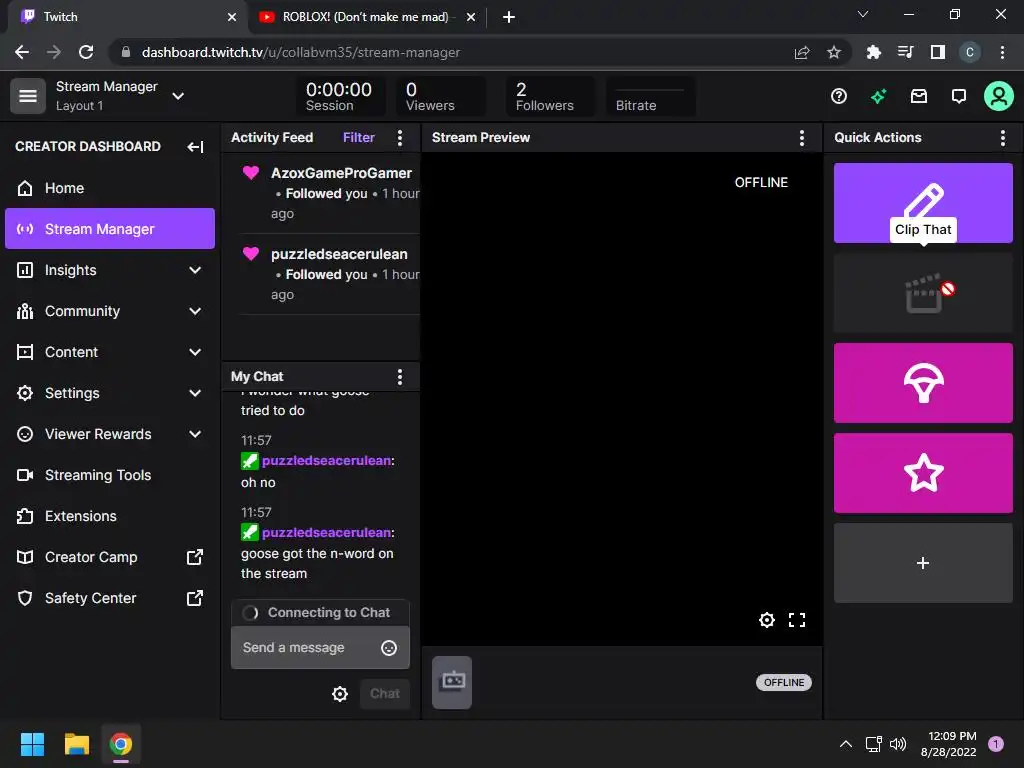Open chat settings gear icon
Image resolution: width=1024 pixels, height=768 pixels.
[340, 694]
